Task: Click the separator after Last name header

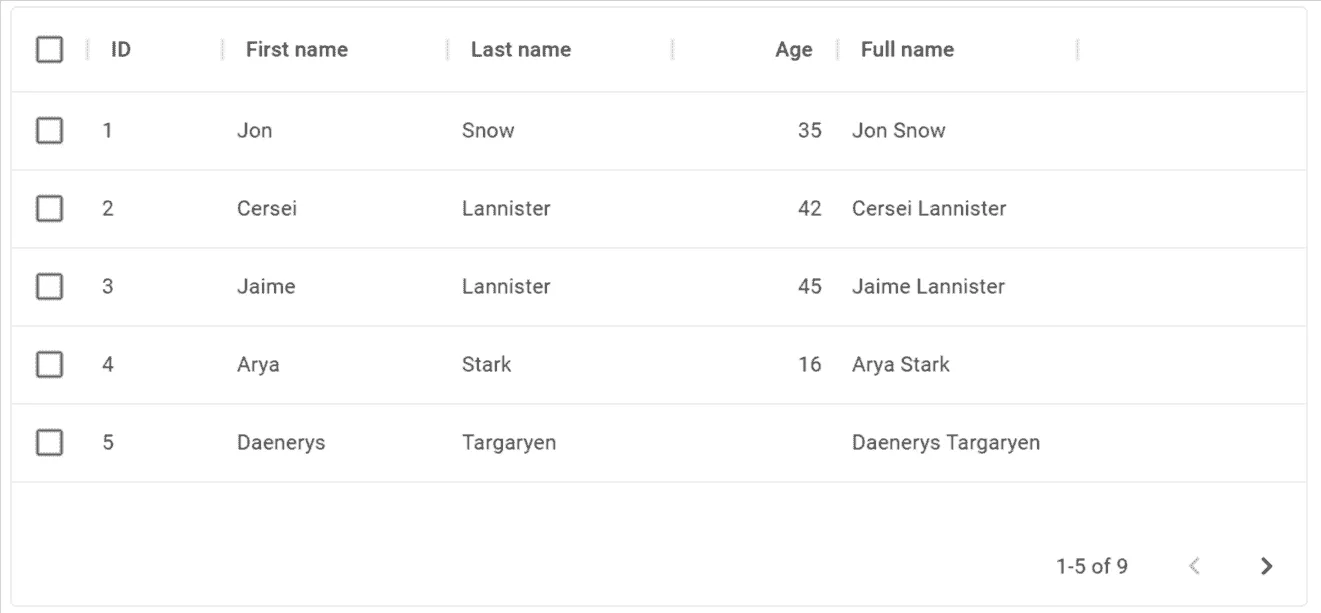Action: (x=672, y=49)
